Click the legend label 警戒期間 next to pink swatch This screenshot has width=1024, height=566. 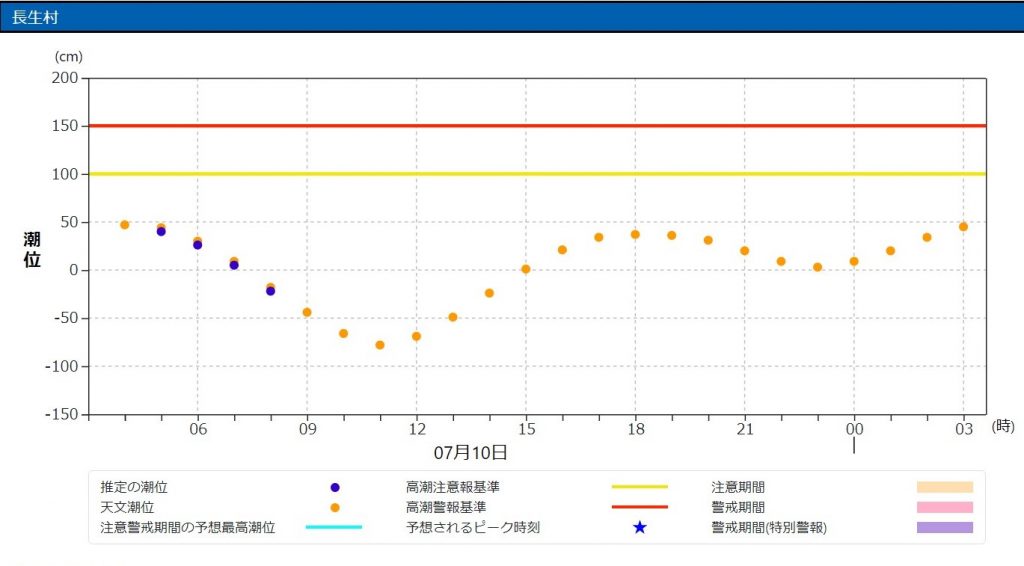coord(738,507)
